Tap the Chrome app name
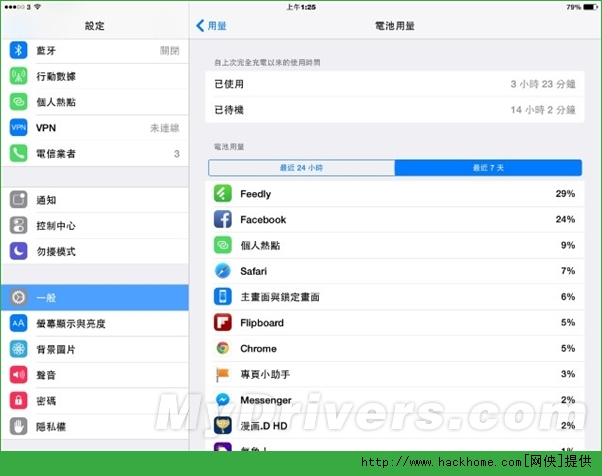The image size is (602, 476). (258, 349)
